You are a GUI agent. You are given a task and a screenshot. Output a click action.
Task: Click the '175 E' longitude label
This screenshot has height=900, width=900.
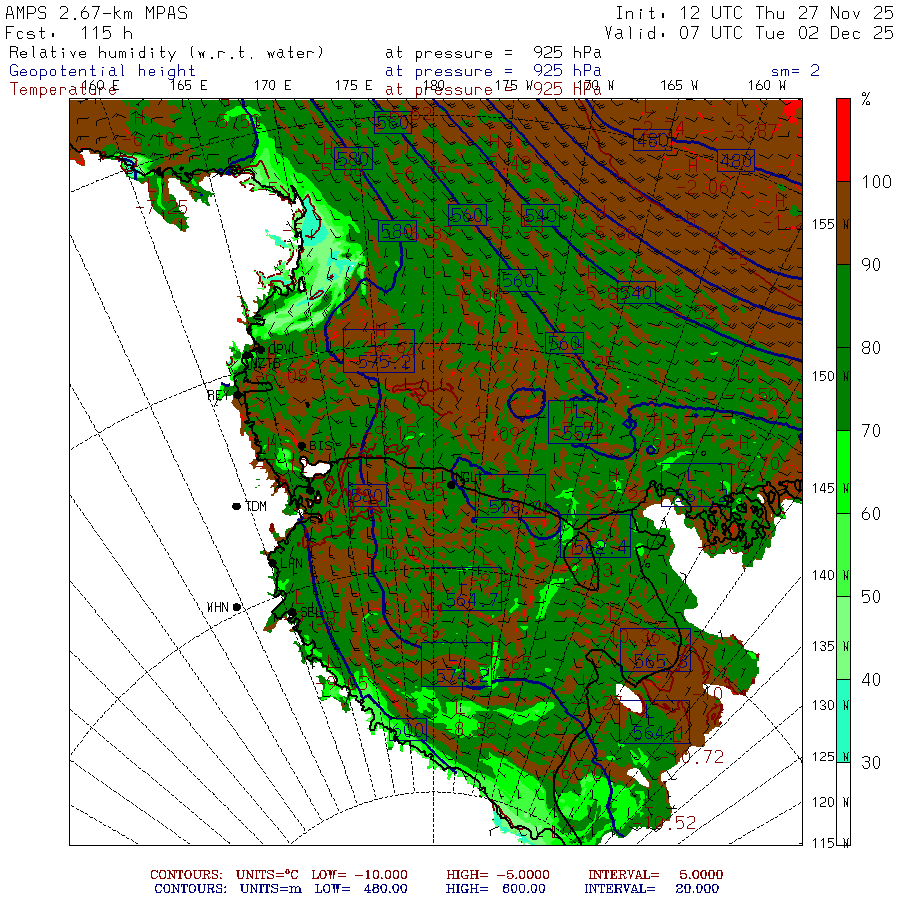click(354, 86)
